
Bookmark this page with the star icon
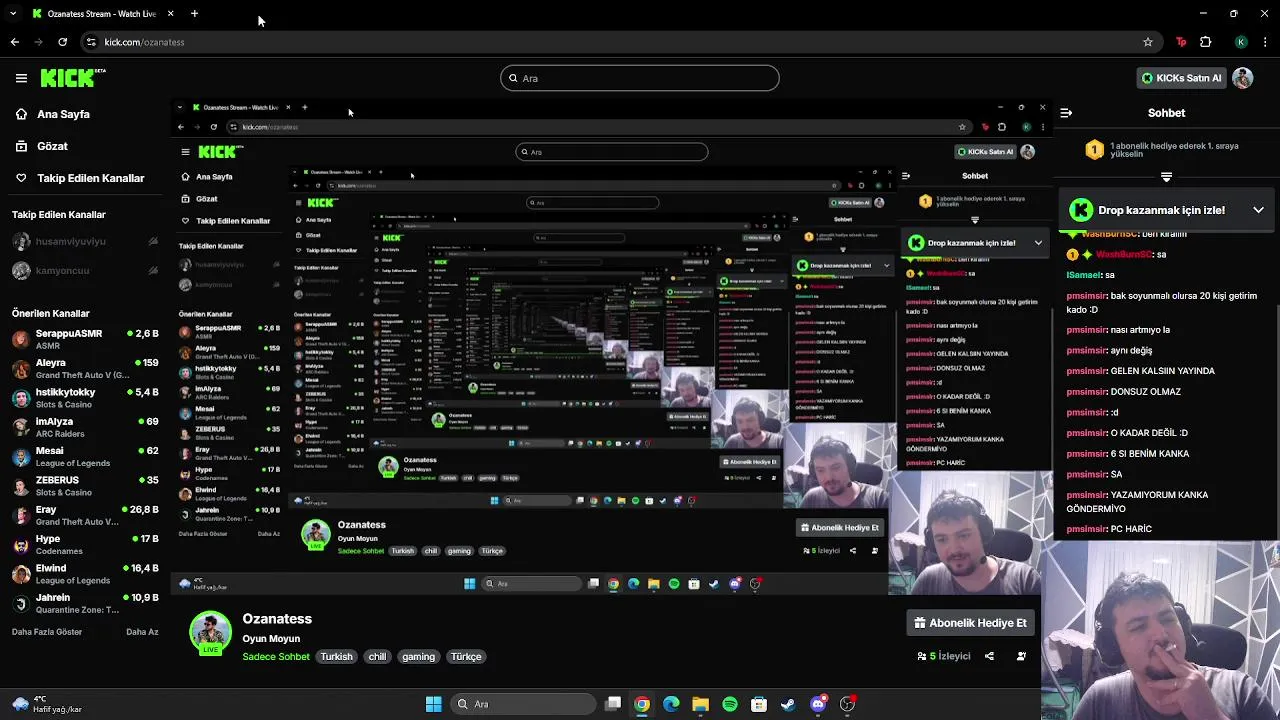(x=1148, y=42)
